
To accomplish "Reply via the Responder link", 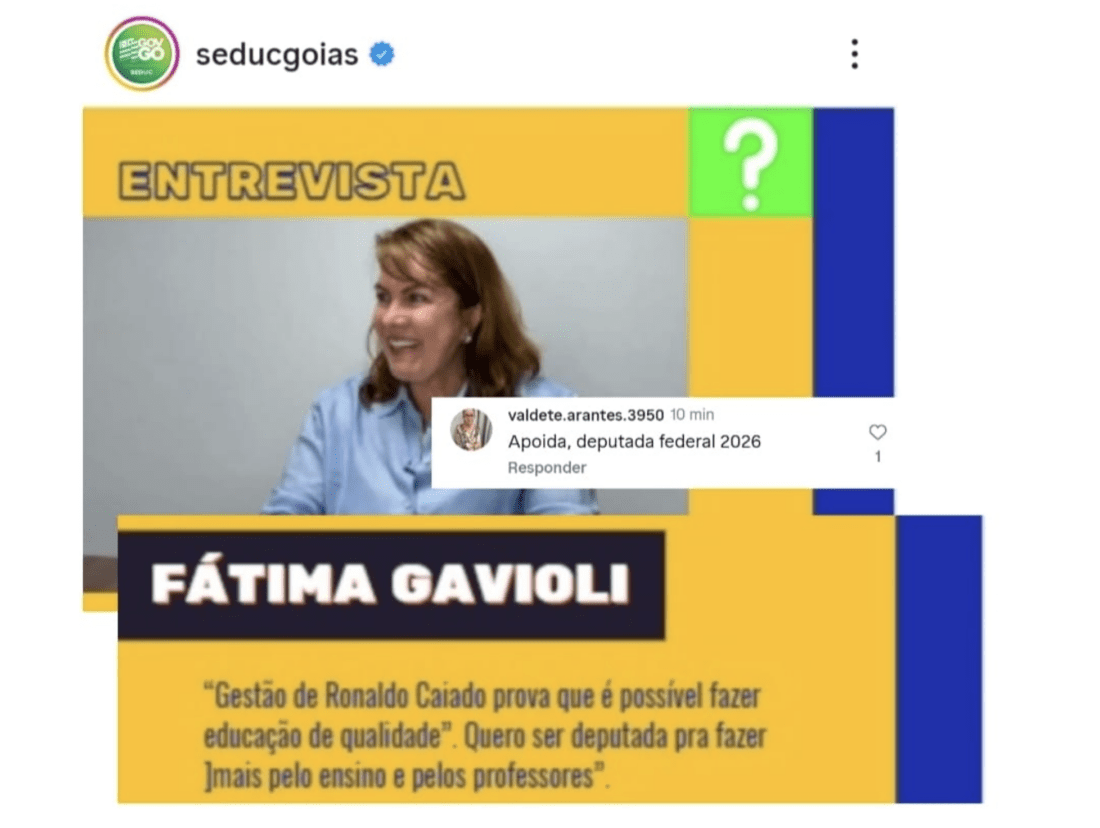I will [x=547, y=467].
